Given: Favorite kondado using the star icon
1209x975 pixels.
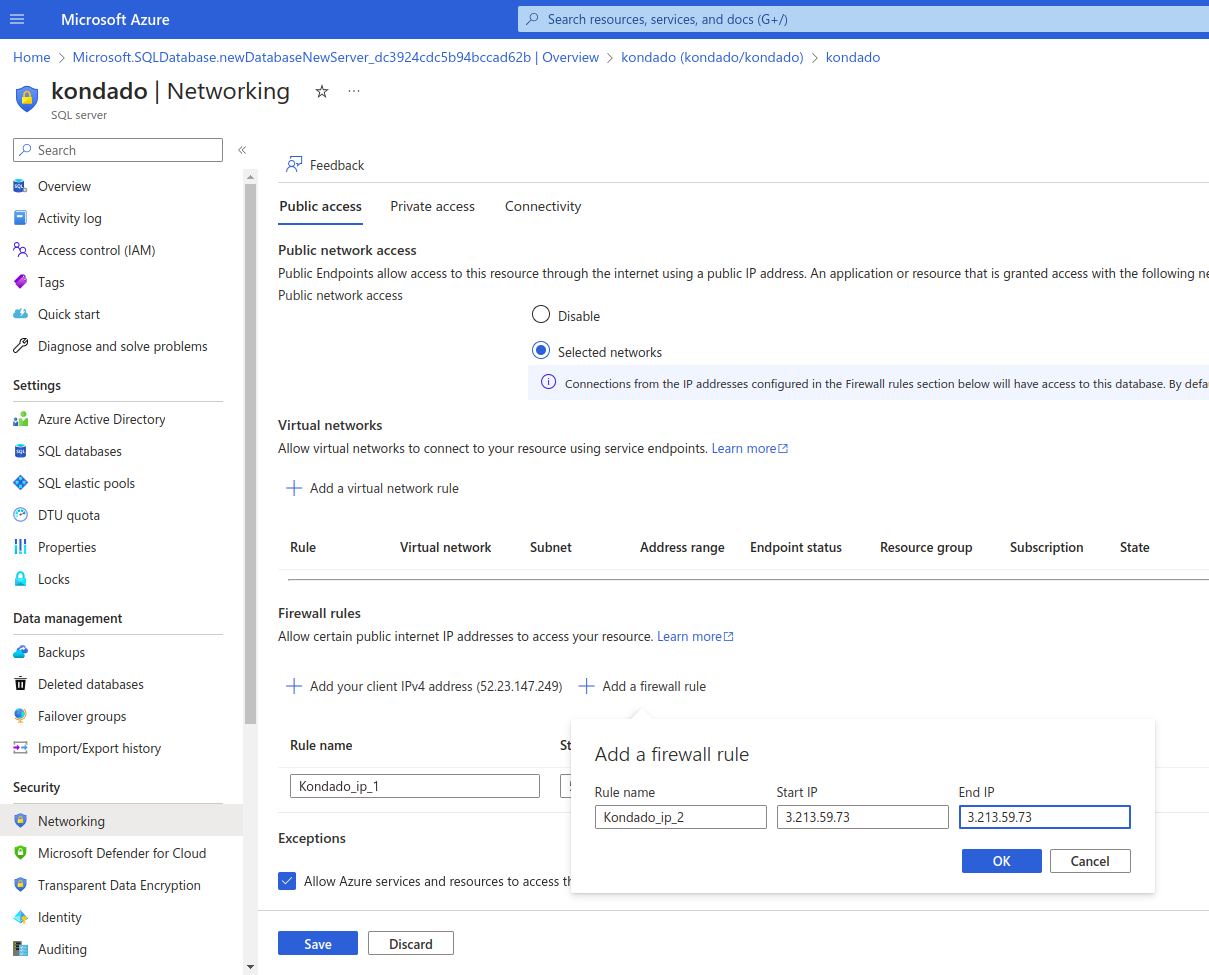Looking at the screenshot, I should (321, 90).
